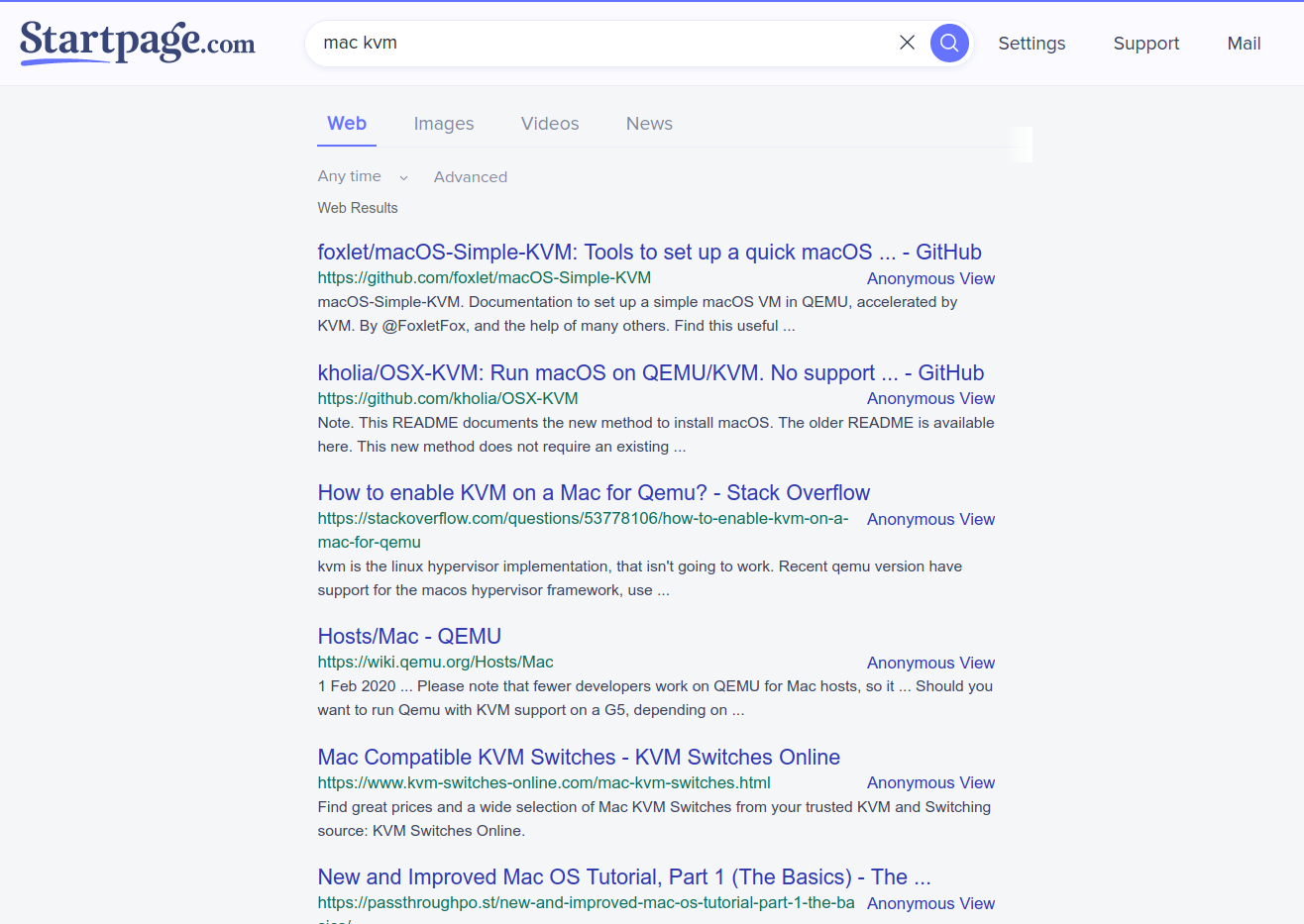Viewport: 1304px width, 924px height.
Task: Select the Web results tab
Action: 347,124
